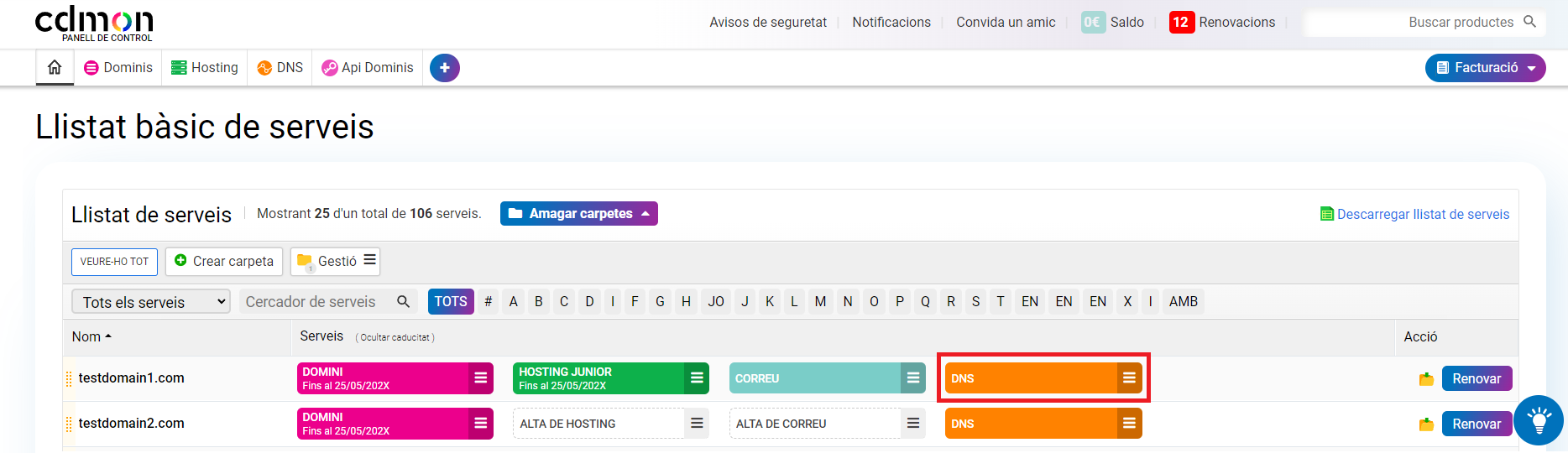Switch to the Hosting tab
This screenshot has height=453, width=1568.
point(205,68)
